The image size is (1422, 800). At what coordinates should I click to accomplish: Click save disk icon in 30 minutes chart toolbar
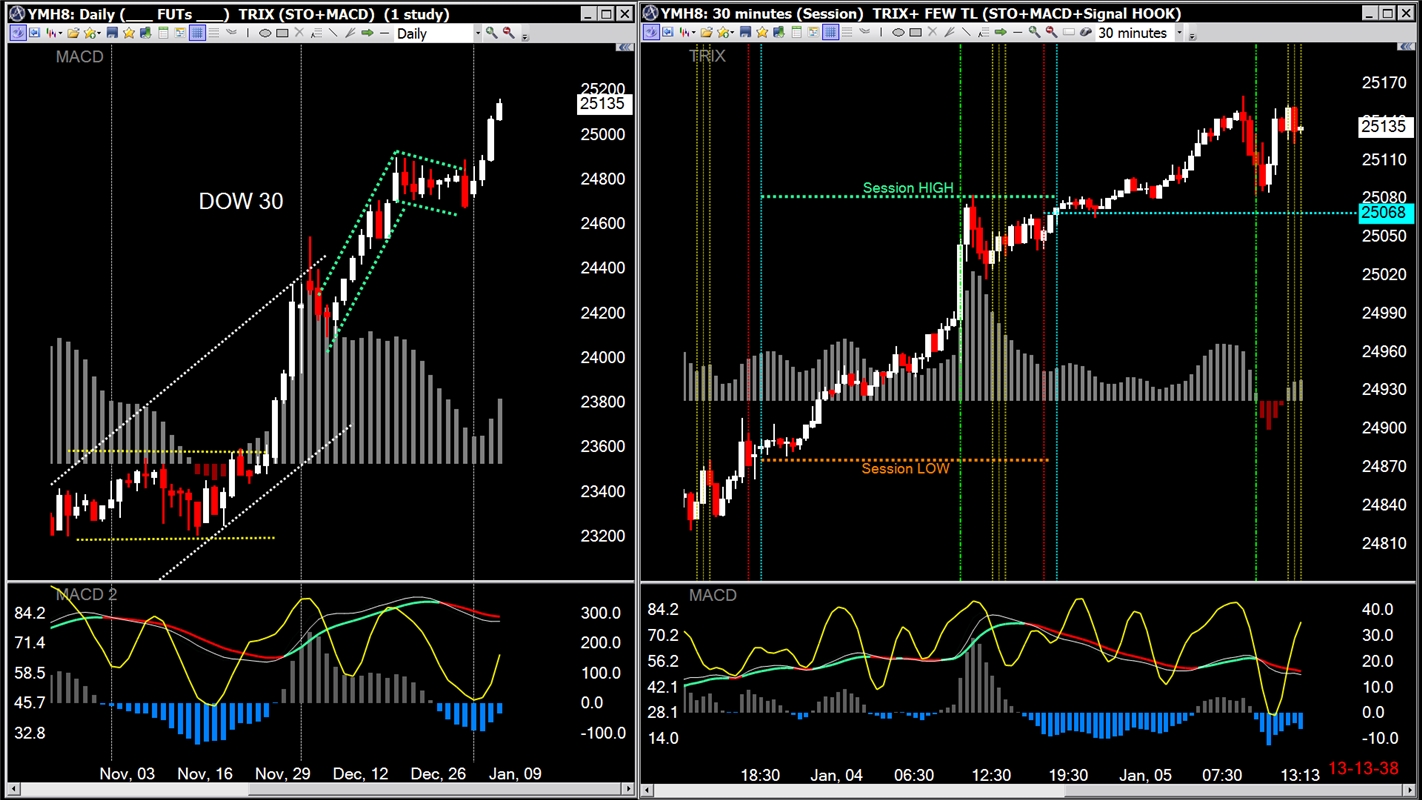(x=745, y=33)
